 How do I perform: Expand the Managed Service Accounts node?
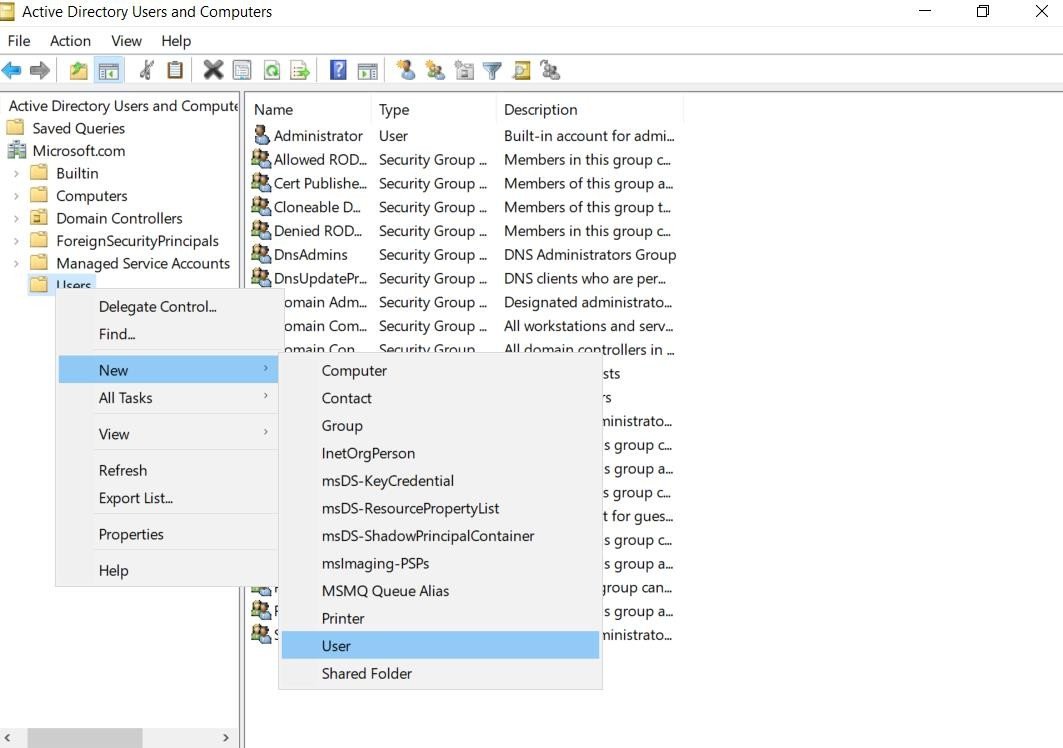(16, 263)
